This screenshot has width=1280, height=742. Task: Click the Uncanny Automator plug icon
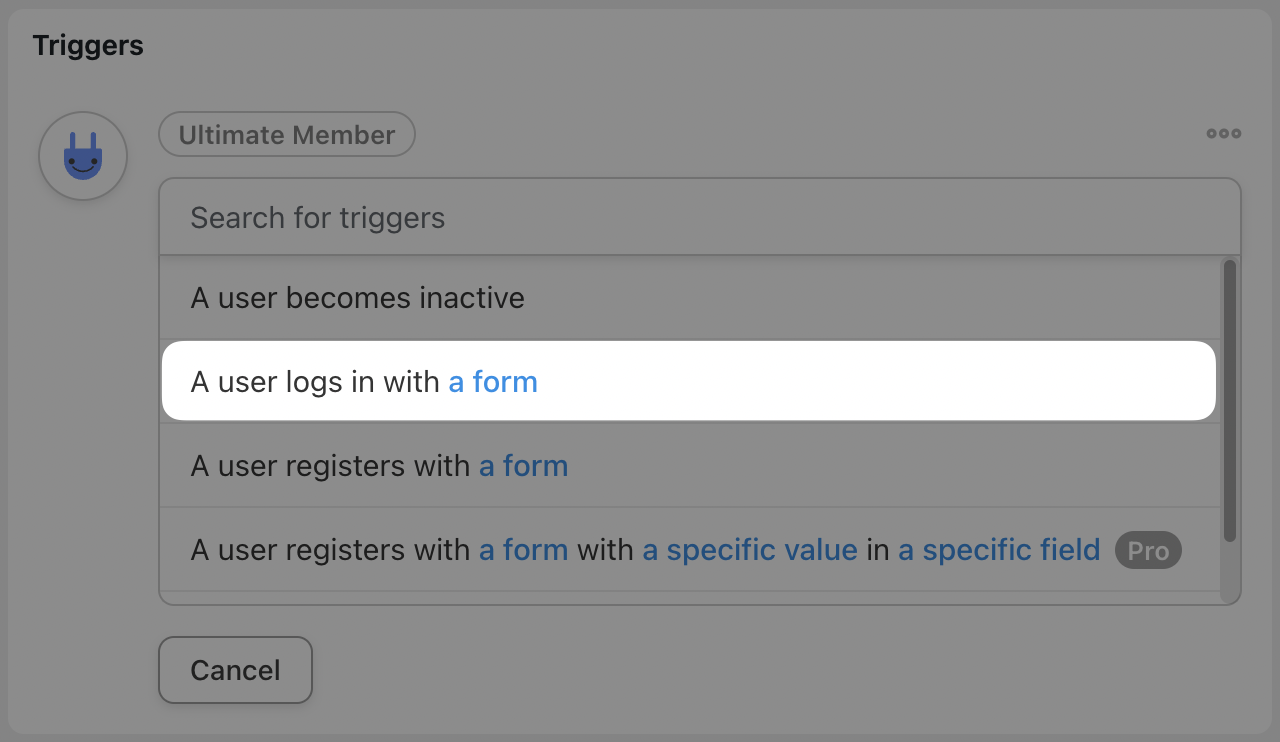(x=83, y=156)
